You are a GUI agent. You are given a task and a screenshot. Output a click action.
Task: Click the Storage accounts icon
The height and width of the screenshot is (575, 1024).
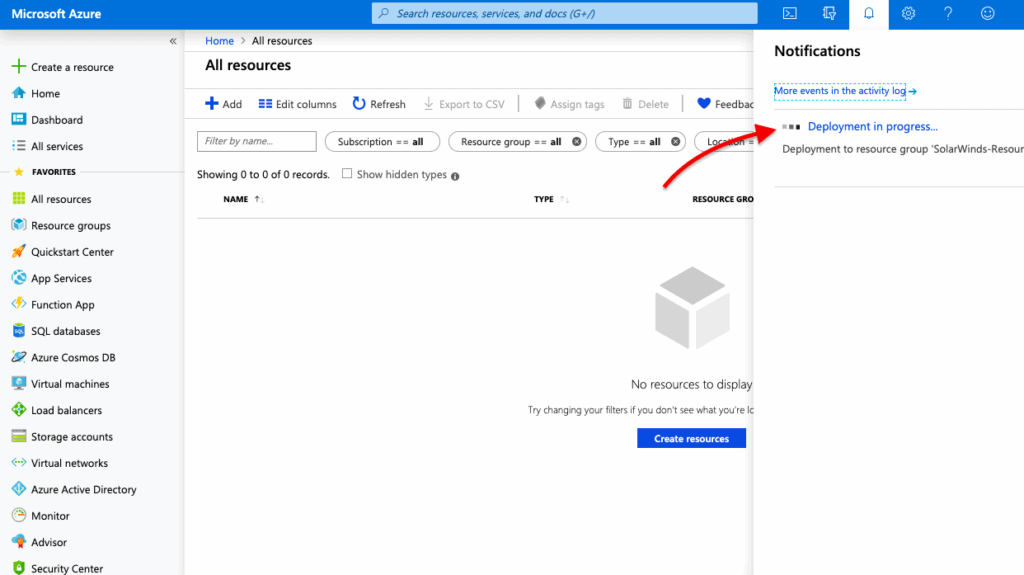point(19,436)
